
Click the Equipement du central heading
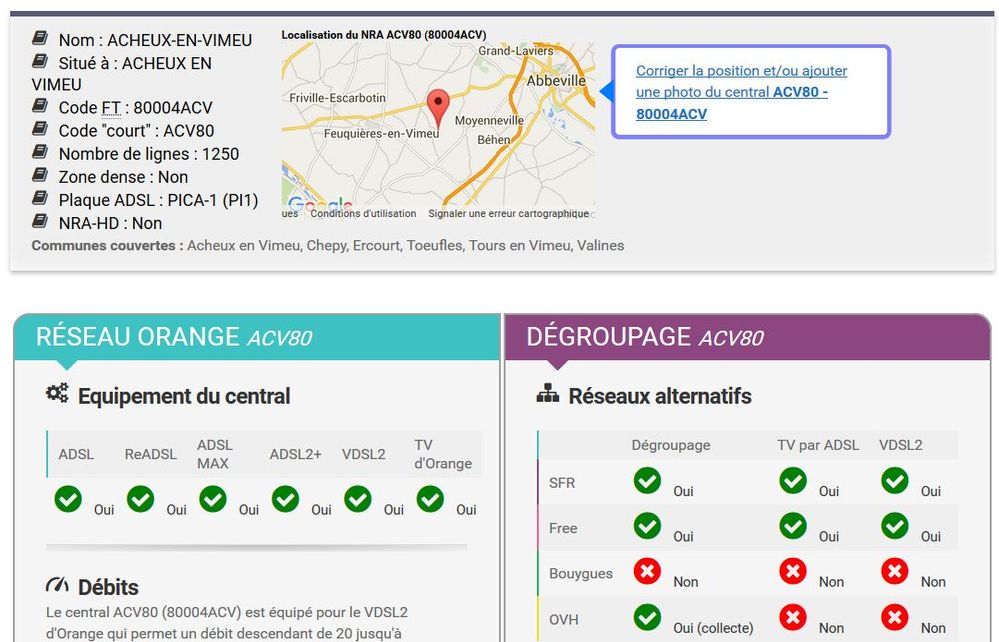(x=184, y=396)
